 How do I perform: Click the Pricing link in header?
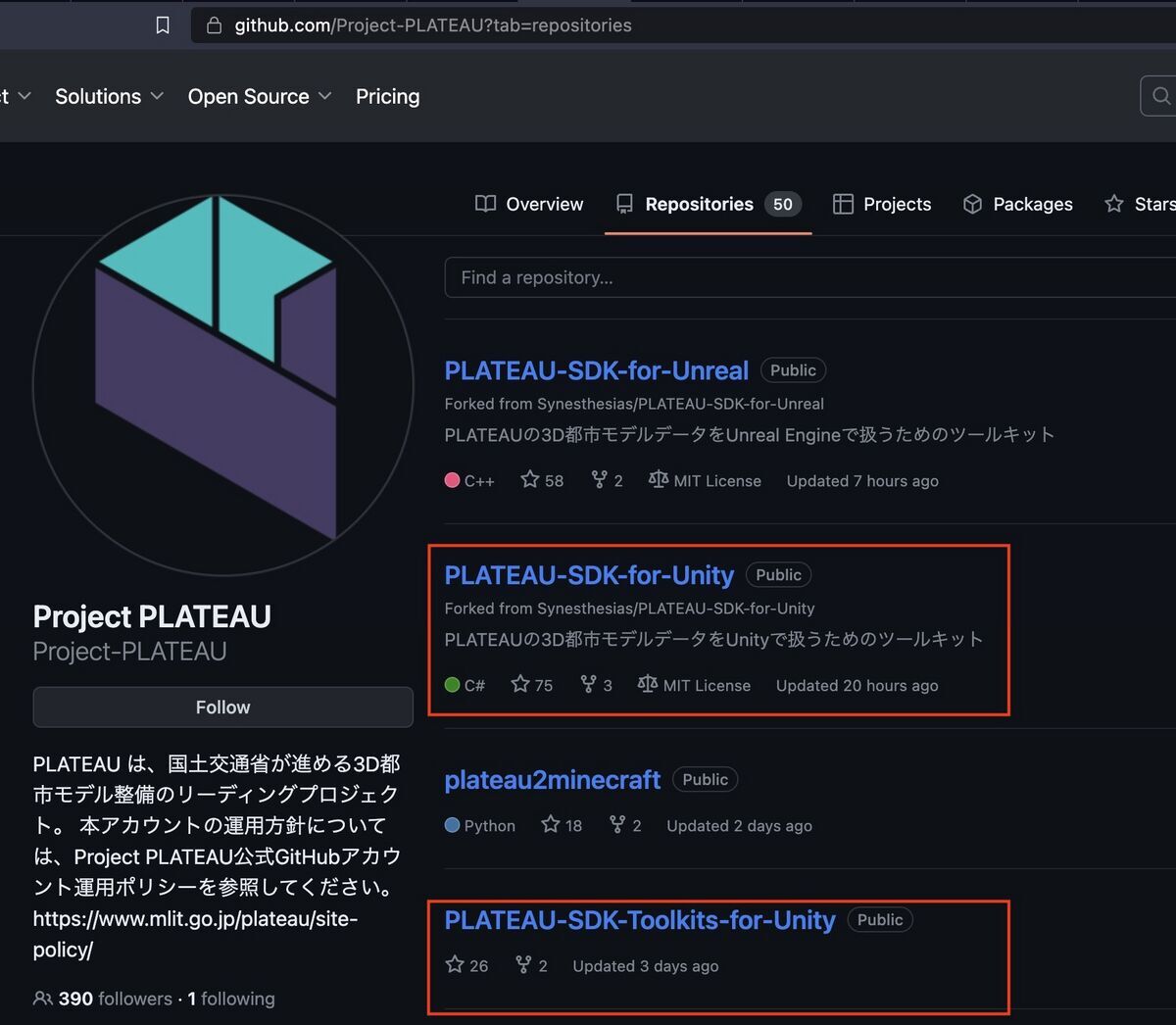tap(387, 96)
